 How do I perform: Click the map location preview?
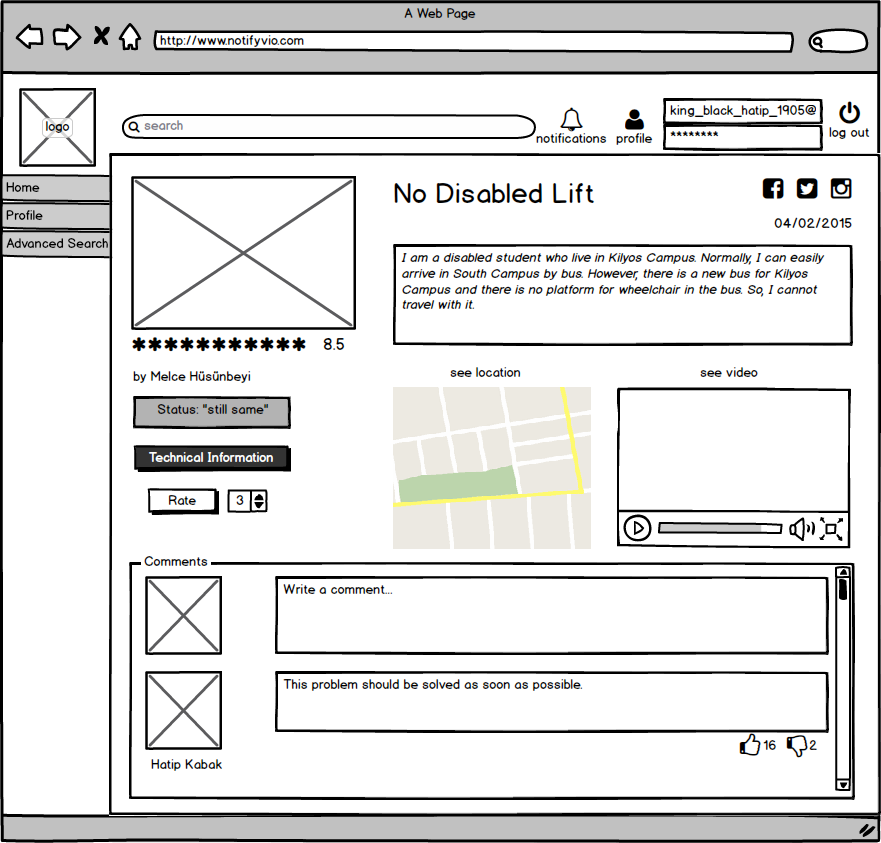coord(492,468)
